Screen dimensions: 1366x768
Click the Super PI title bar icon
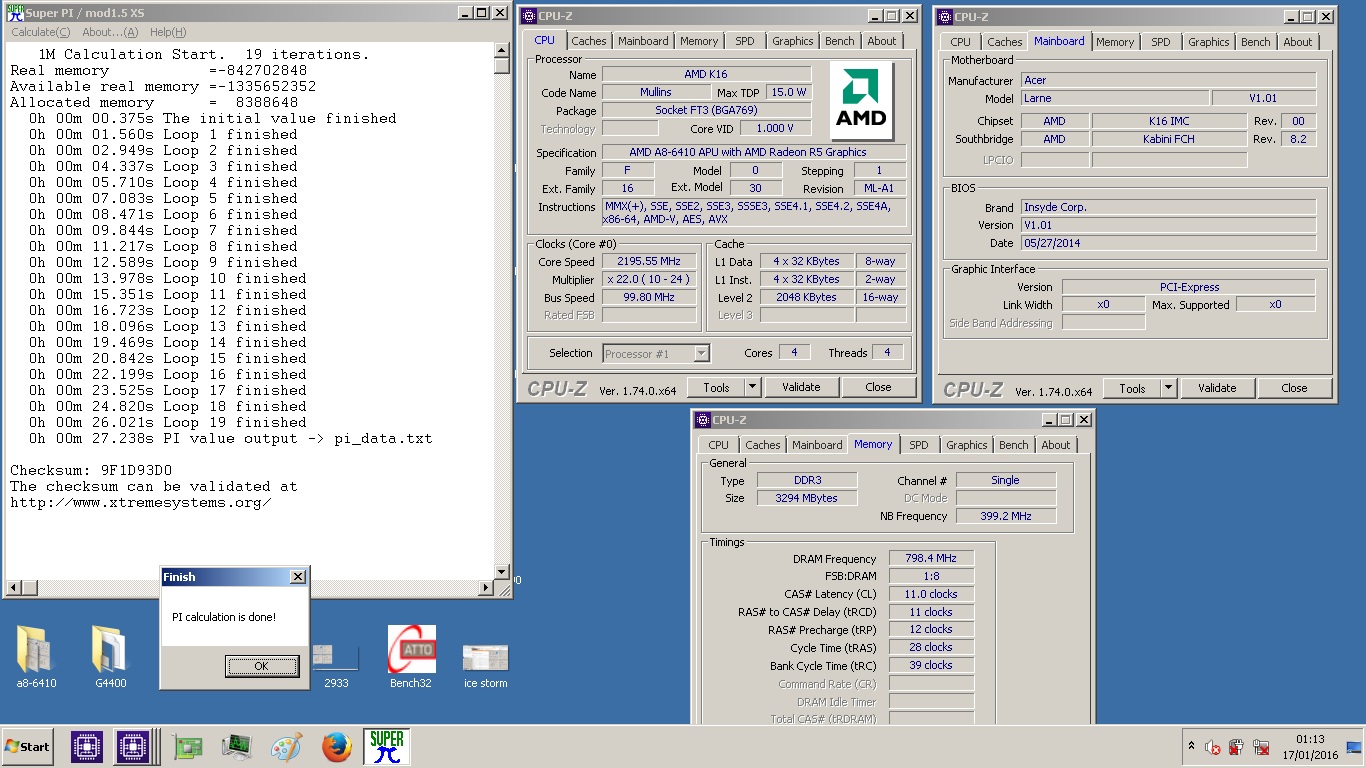(x=15, y=13)
